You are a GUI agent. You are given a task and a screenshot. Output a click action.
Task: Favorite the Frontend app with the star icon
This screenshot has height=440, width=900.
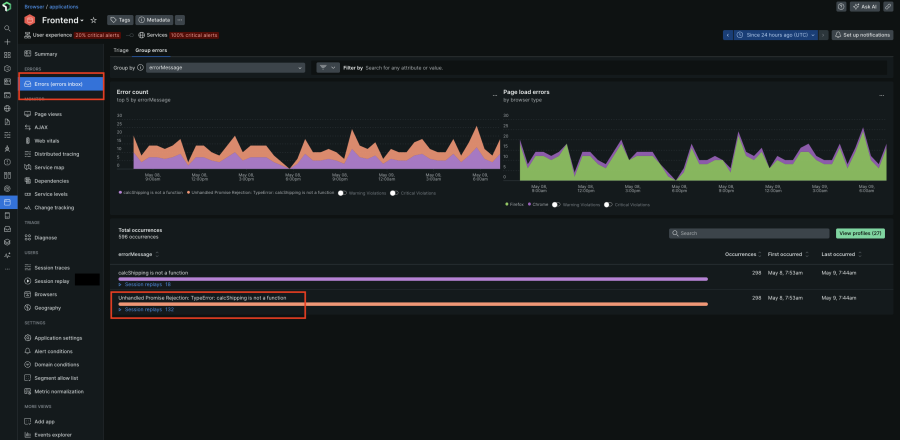point(94,19)
